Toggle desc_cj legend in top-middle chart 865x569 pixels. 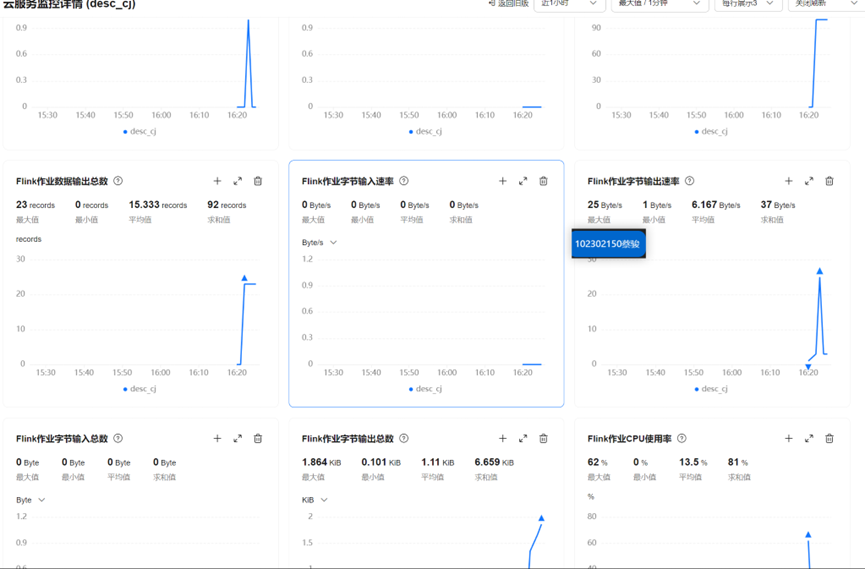pos(425,131)
